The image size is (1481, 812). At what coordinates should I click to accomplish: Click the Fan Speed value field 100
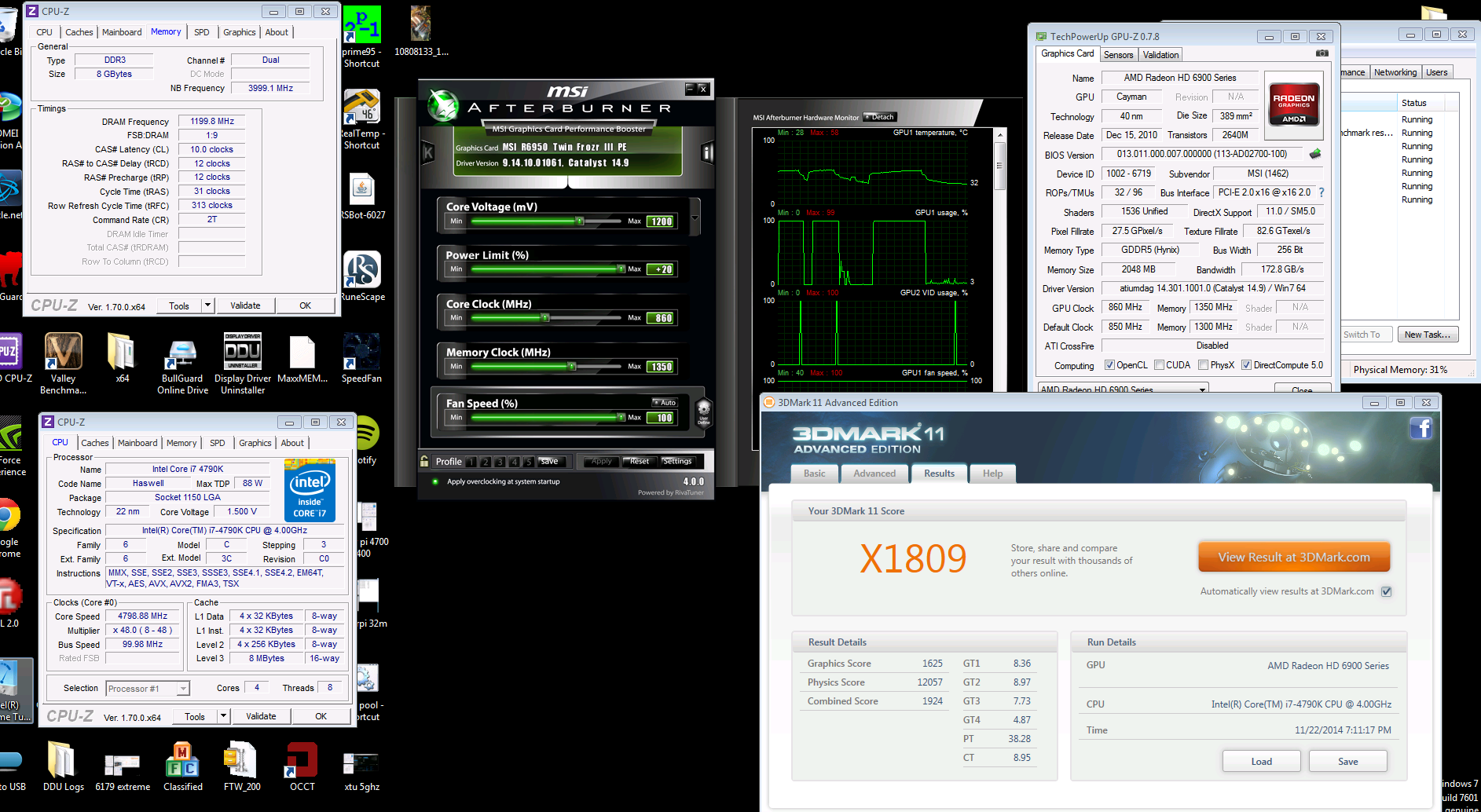pos(660,418)
